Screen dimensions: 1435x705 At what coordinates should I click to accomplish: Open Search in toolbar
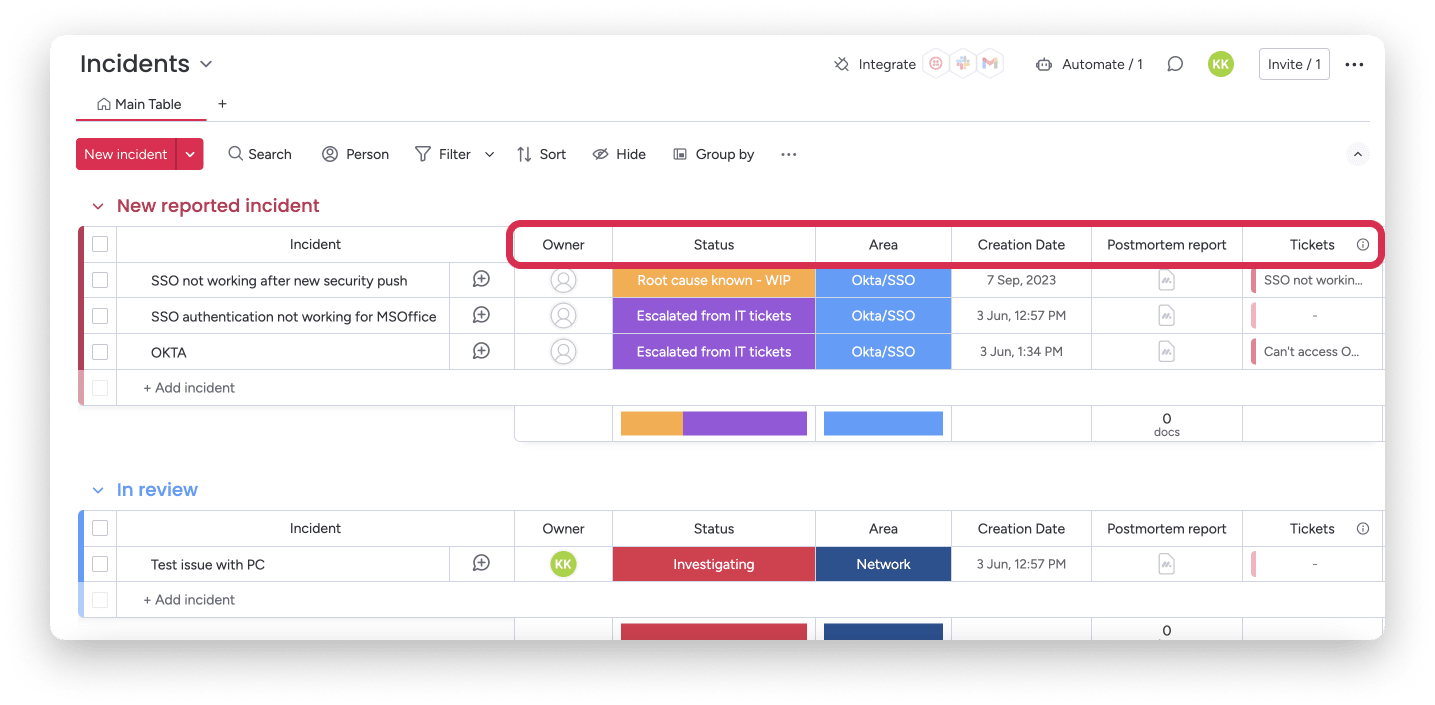coord(260,154)
